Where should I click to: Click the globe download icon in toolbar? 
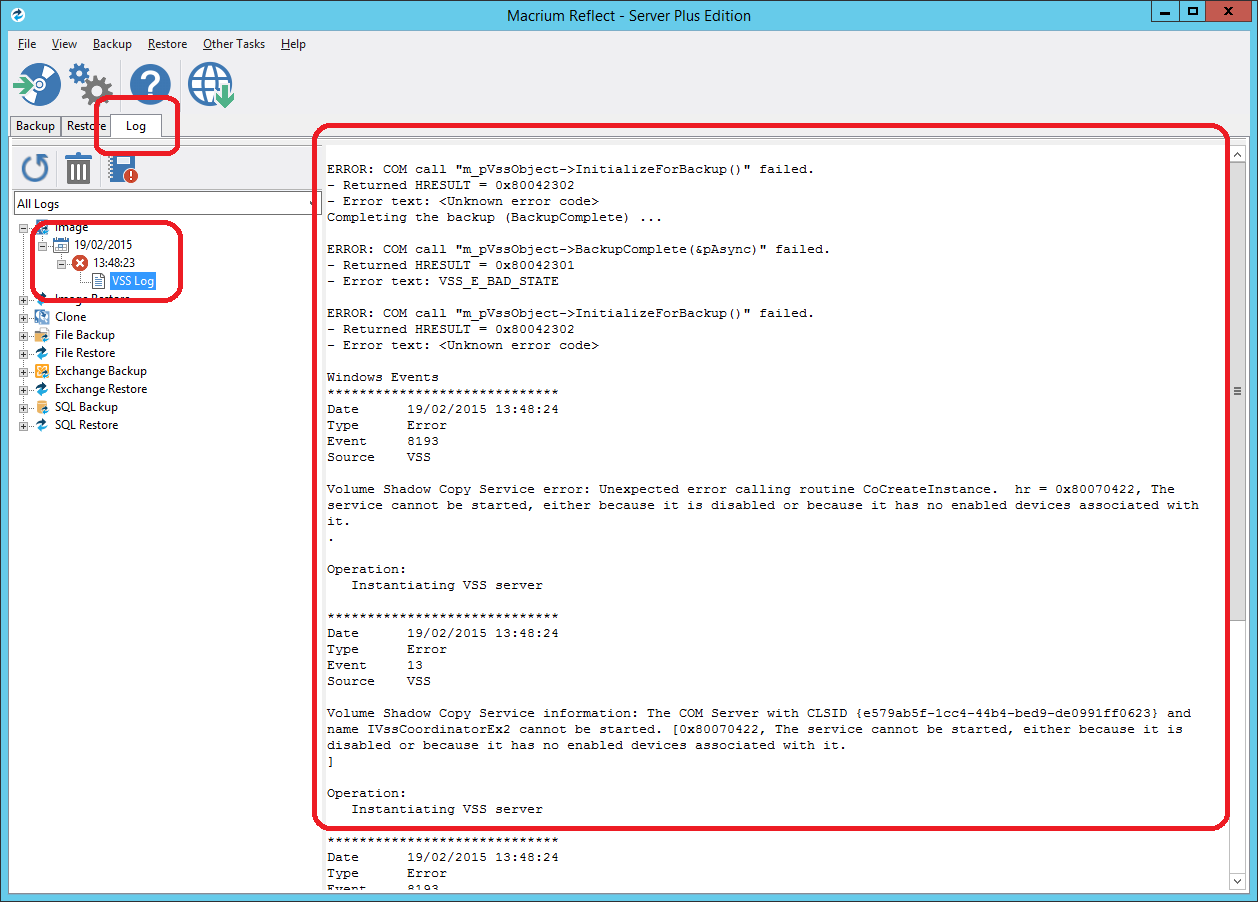[x=210, y=84]
